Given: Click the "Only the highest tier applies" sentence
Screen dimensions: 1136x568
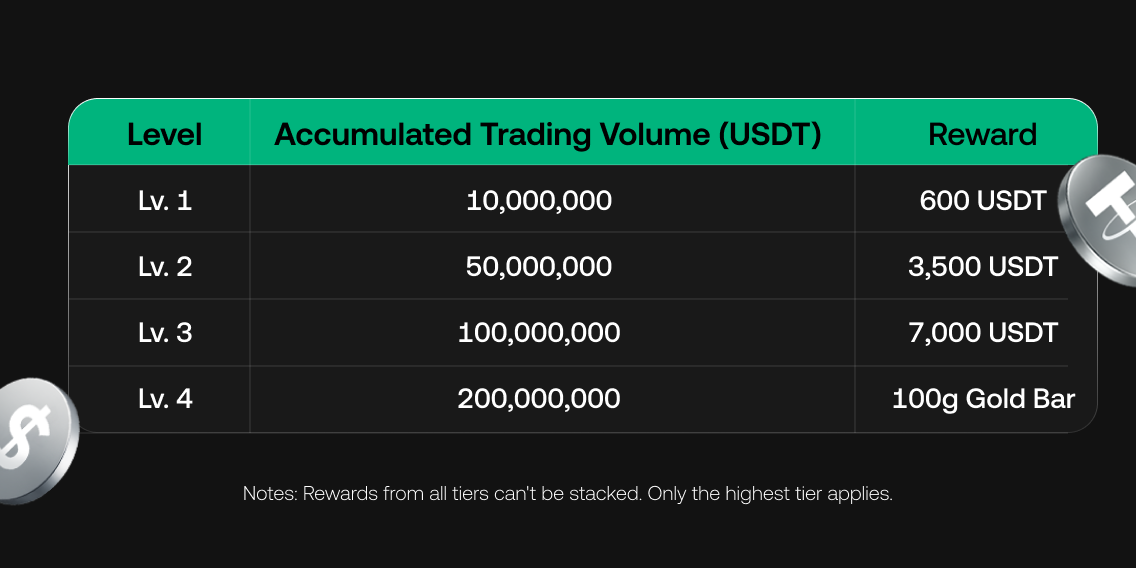Looking at the screenshot, I should coord(770,494).
